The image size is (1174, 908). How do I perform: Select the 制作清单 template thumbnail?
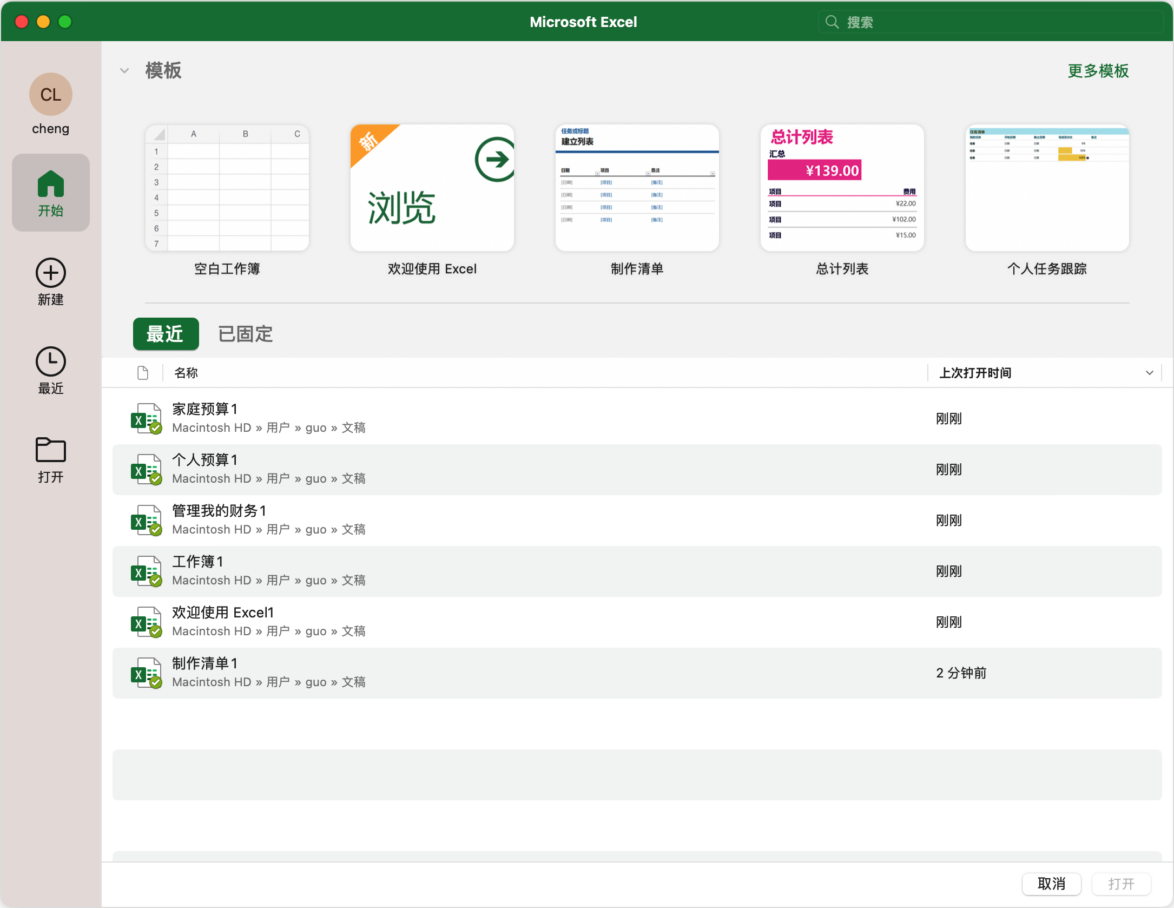(637, 187)
